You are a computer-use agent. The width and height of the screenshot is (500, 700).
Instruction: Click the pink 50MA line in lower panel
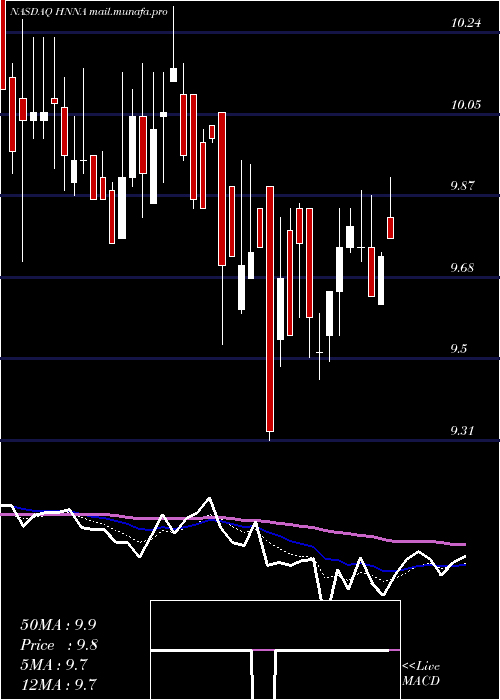tap(232, 528)
